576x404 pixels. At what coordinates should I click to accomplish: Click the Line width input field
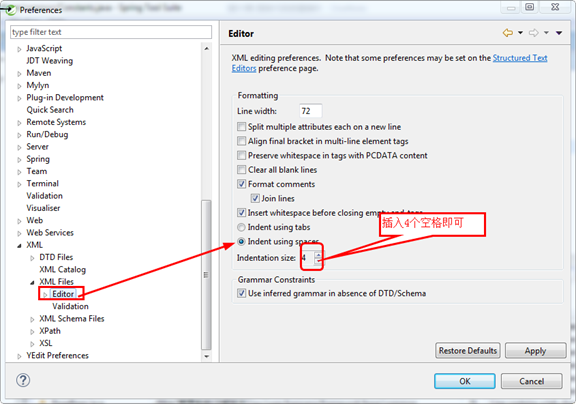pyautogui.click(x=310, y=111)
